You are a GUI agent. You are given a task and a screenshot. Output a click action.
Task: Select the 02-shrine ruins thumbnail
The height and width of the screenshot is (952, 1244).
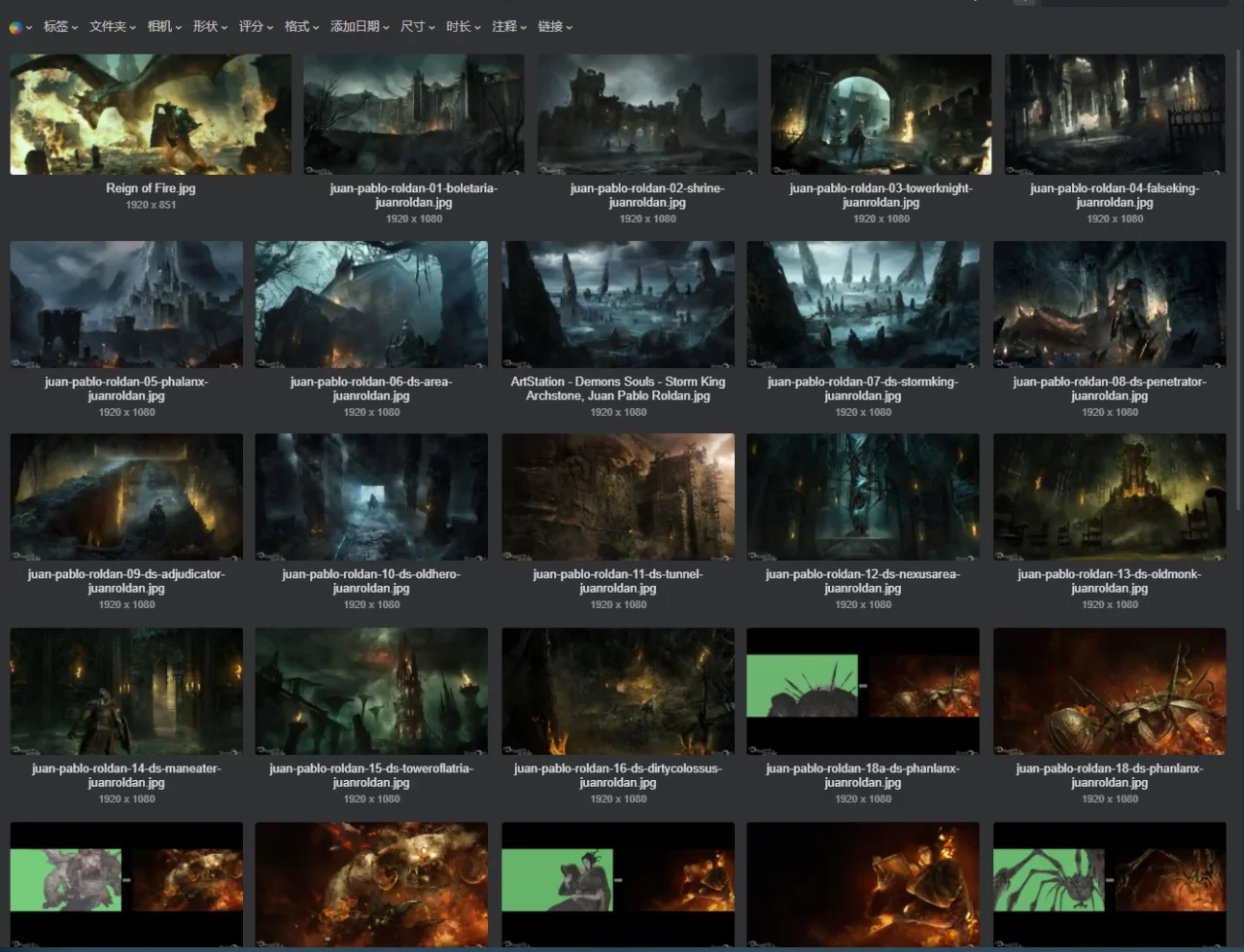[x=647, y=115]
